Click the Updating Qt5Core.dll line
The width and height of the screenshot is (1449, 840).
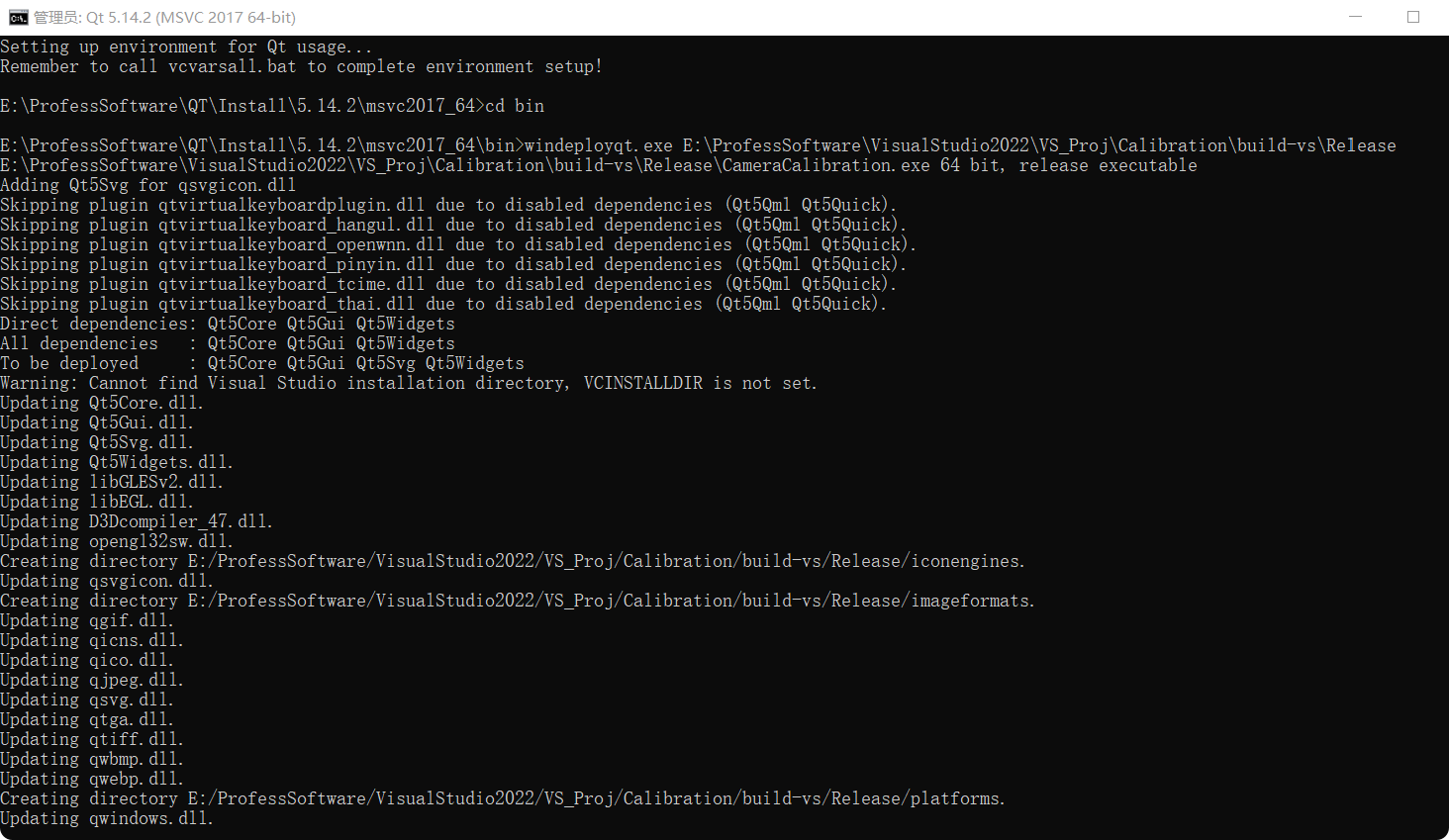99,403
